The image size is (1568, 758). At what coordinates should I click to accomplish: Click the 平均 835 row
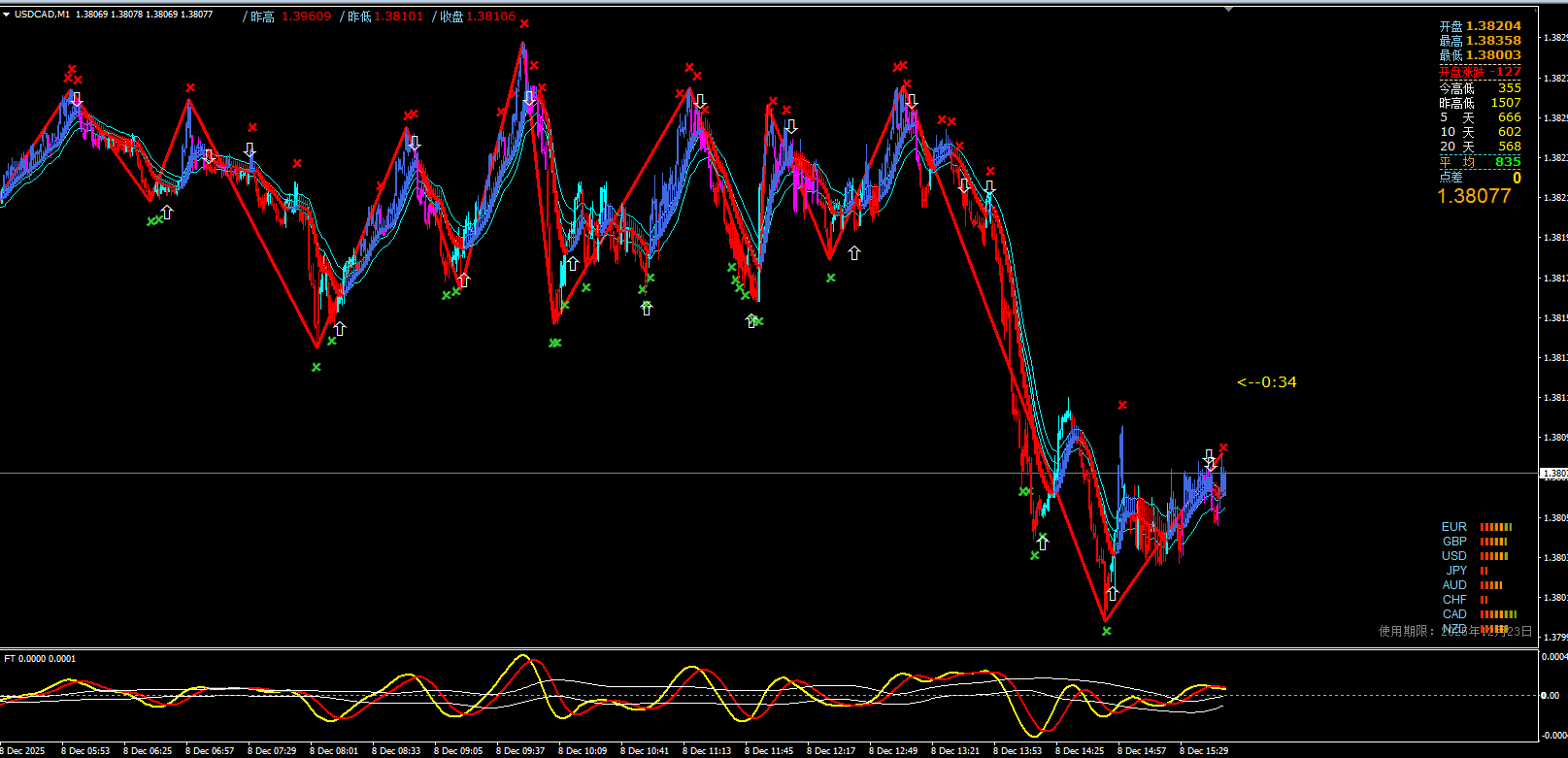pyautogui.click(x=1480, y=162)
